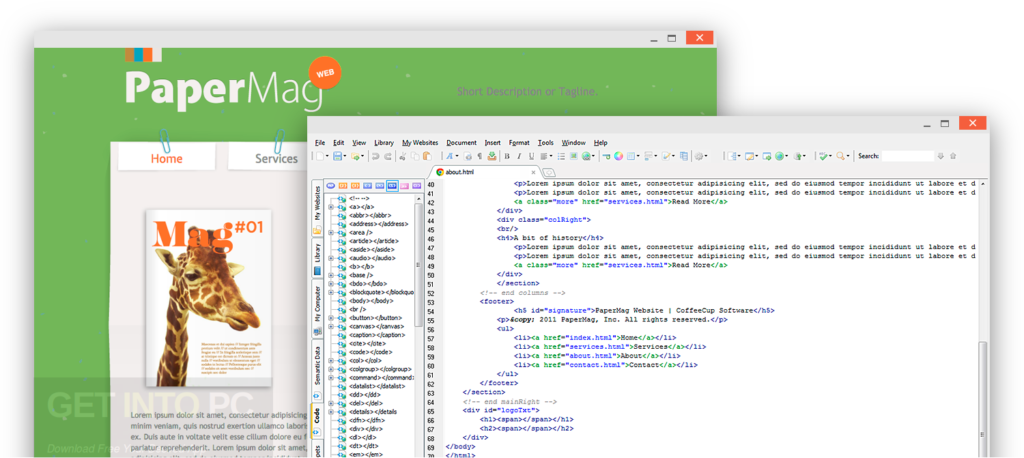Expand the <details> tag node
This screenshot has height=458, width=1024.
[x=331, y=412]
